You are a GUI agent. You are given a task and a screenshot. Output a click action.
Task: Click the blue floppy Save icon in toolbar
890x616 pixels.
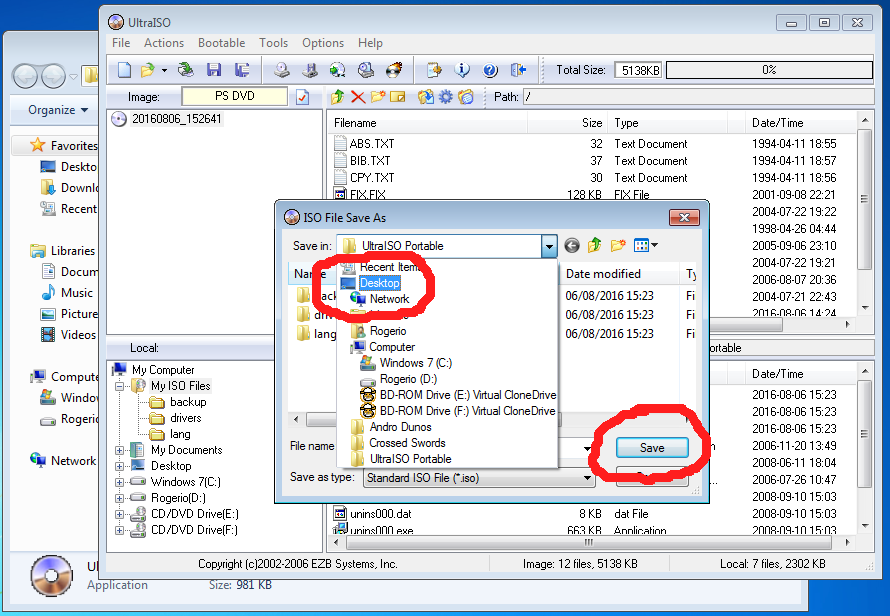[213, 70]
